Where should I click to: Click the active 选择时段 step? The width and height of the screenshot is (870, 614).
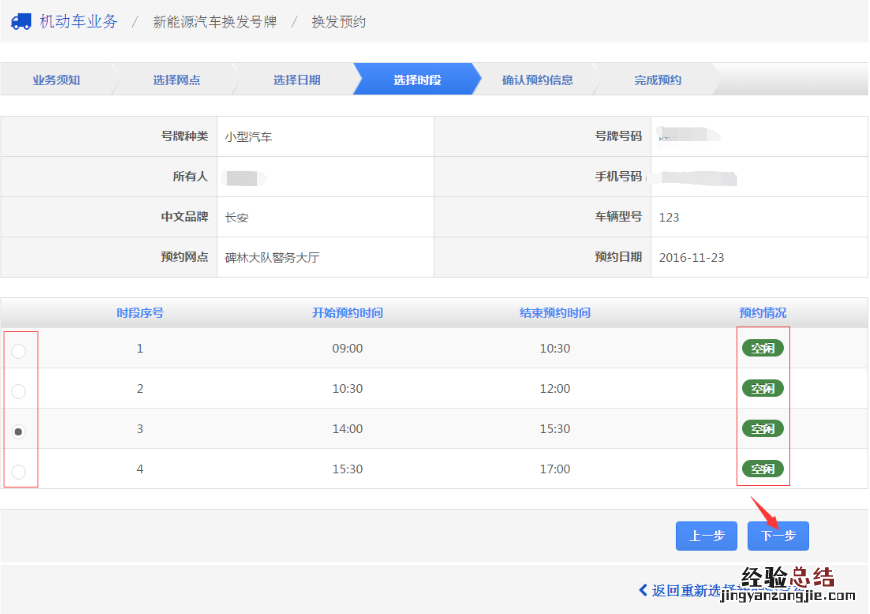(x=416, y=80)
